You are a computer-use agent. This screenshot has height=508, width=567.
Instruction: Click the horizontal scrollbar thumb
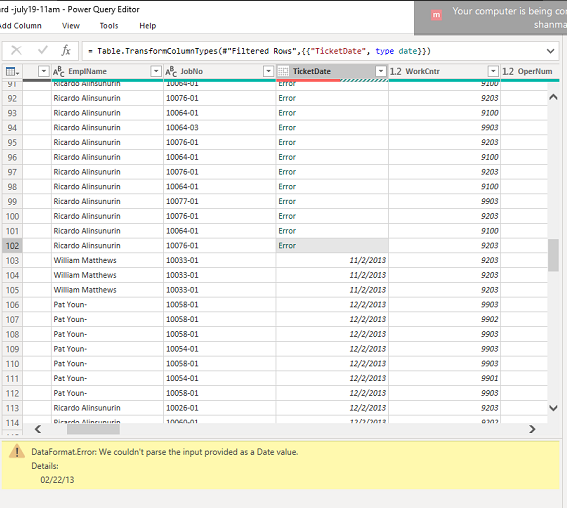[x=93, y=429]
